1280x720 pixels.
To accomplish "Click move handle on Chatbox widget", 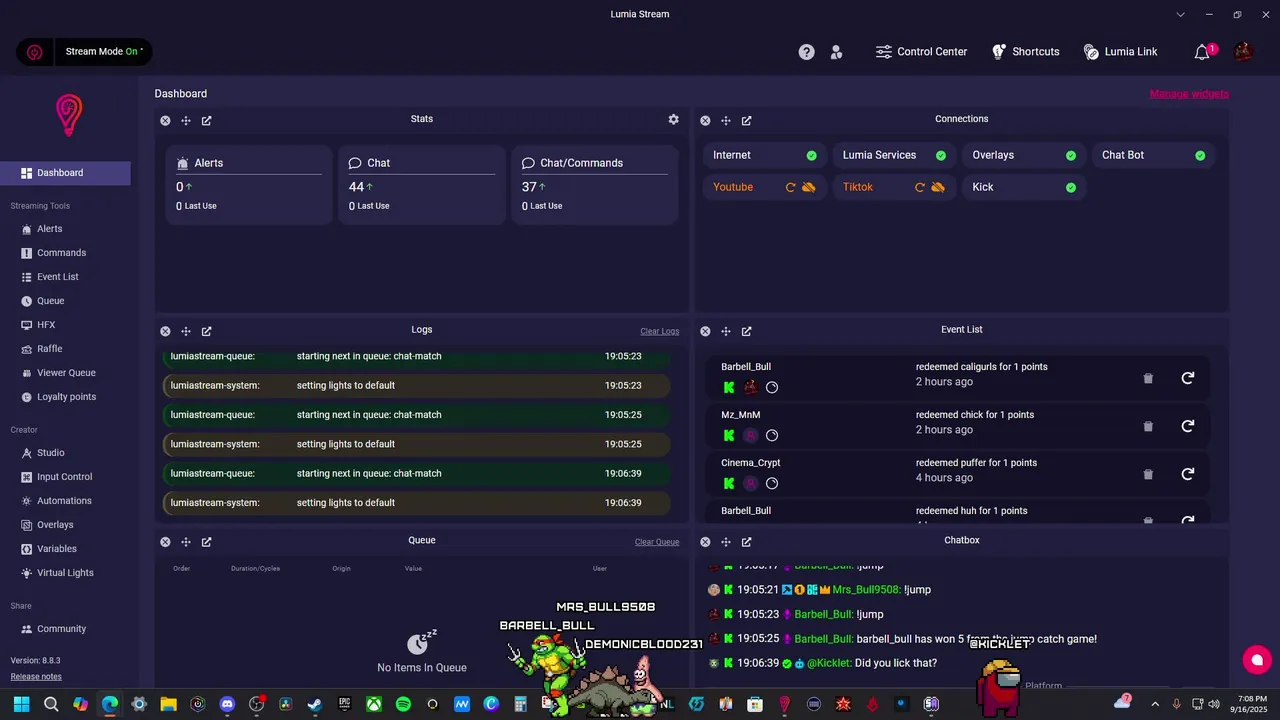I will [726, 542].
